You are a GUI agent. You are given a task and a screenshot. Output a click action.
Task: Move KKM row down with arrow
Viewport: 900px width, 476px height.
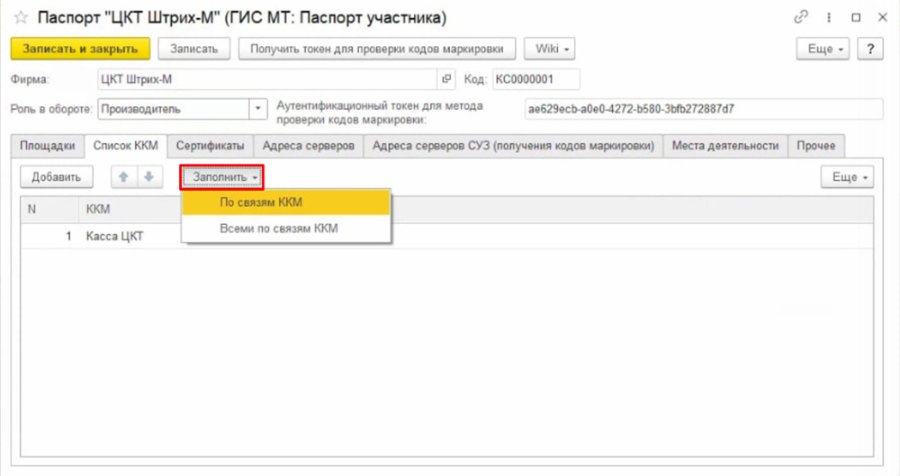click(x=149, y=177)
